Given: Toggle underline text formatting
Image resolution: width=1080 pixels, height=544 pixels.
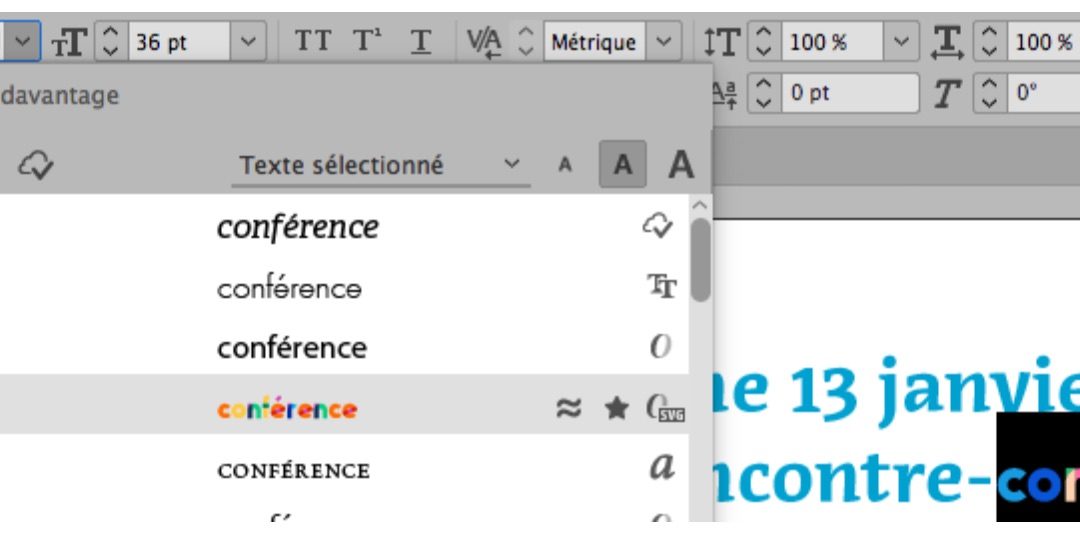Looking at the screenshot, I should point(421,42).
